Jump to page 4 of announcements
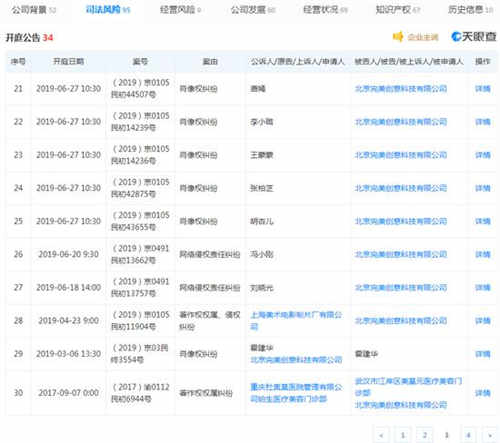Image resolution: width=500 pixels, height=443 pixels. tap(468, 435)
